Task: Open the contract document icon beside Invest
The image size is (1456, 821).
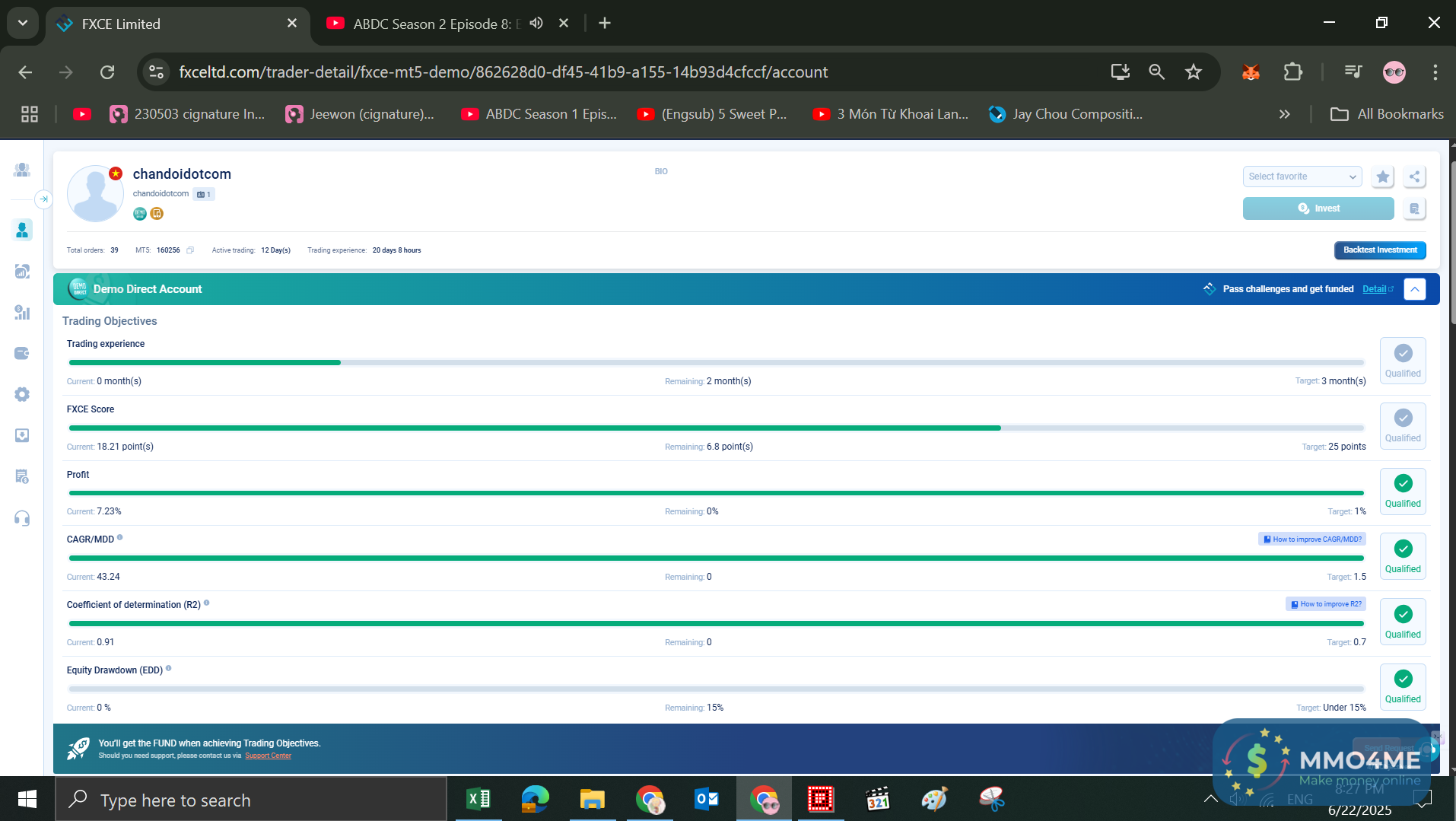Action: click(1414, 208)
